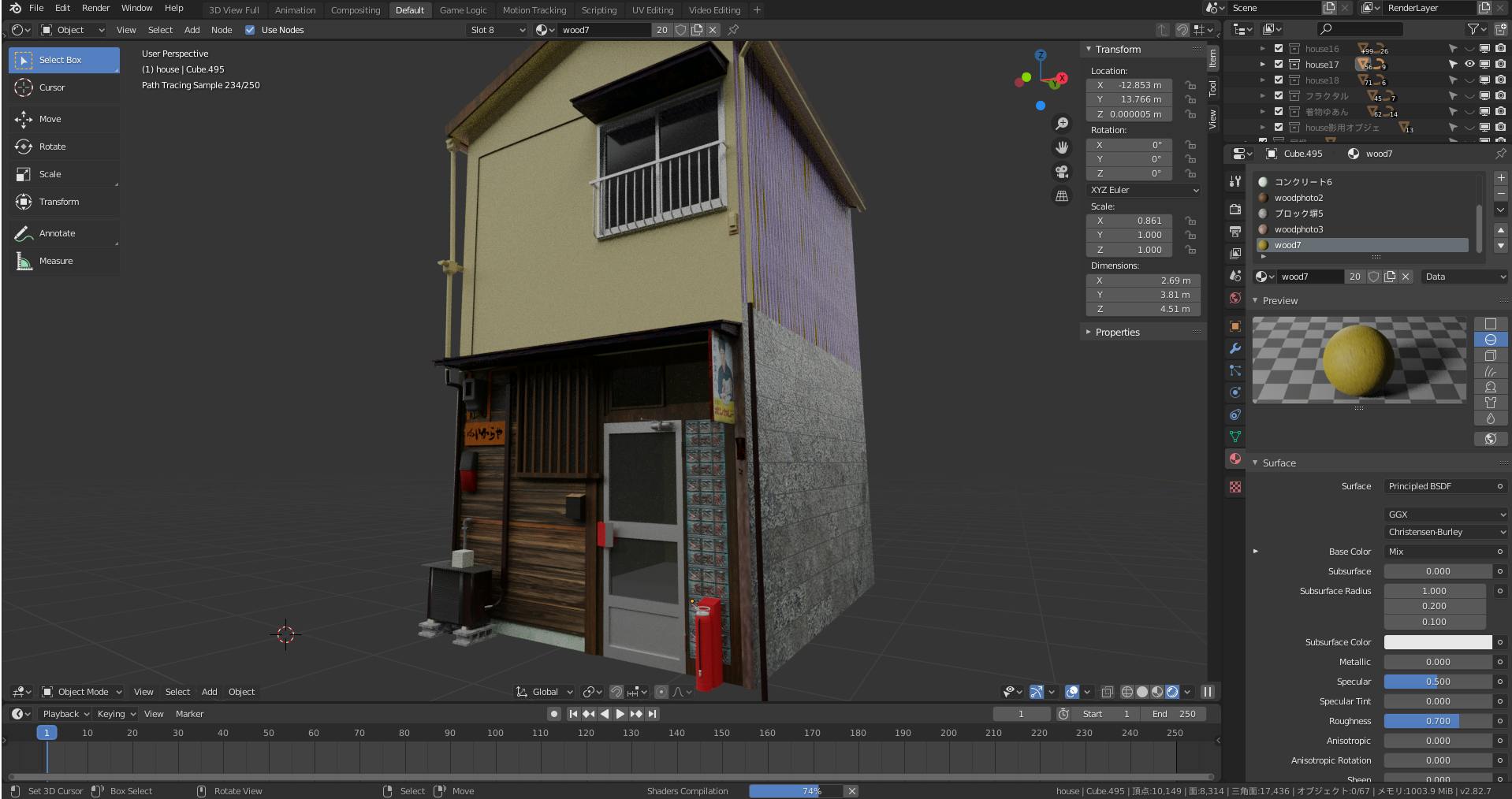Add a new material slot plus button
Viewport: 1512px width, 799px height.
tap(1501, 178)
